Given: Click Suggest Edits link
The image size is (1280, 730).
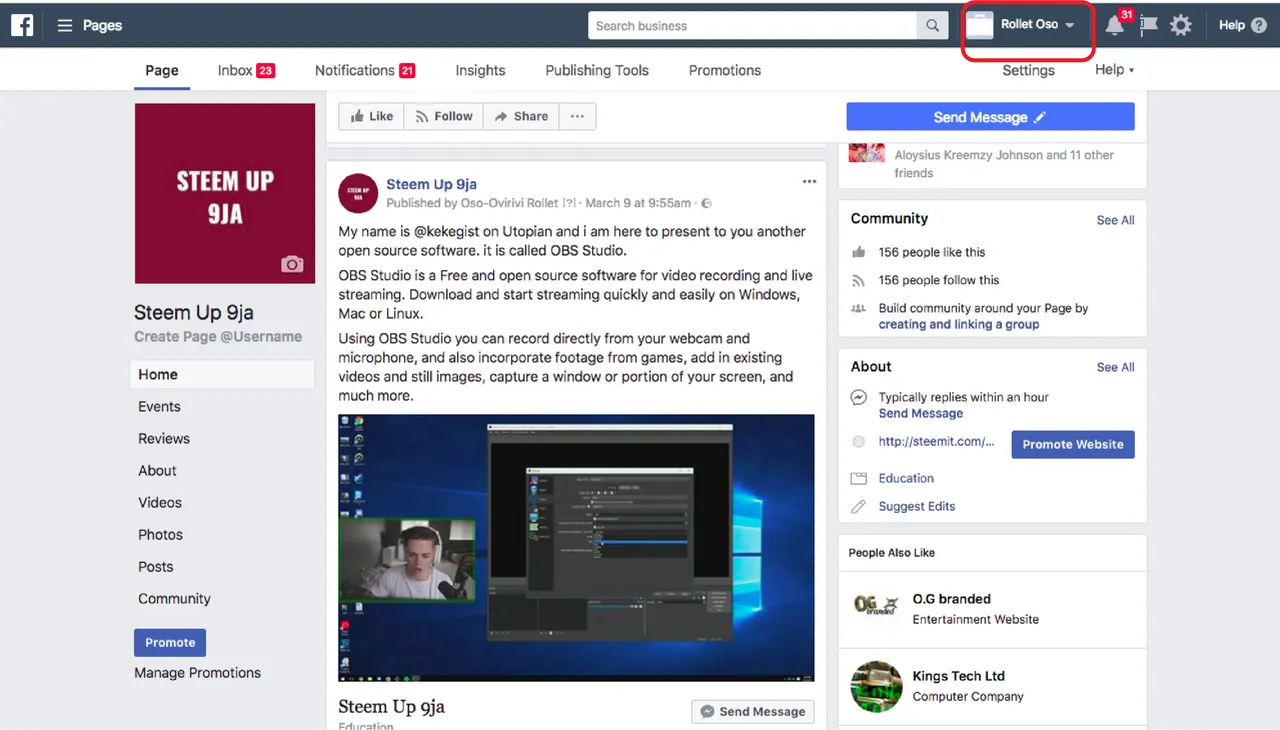Looking at the screenshot, I should click(916, 506).
